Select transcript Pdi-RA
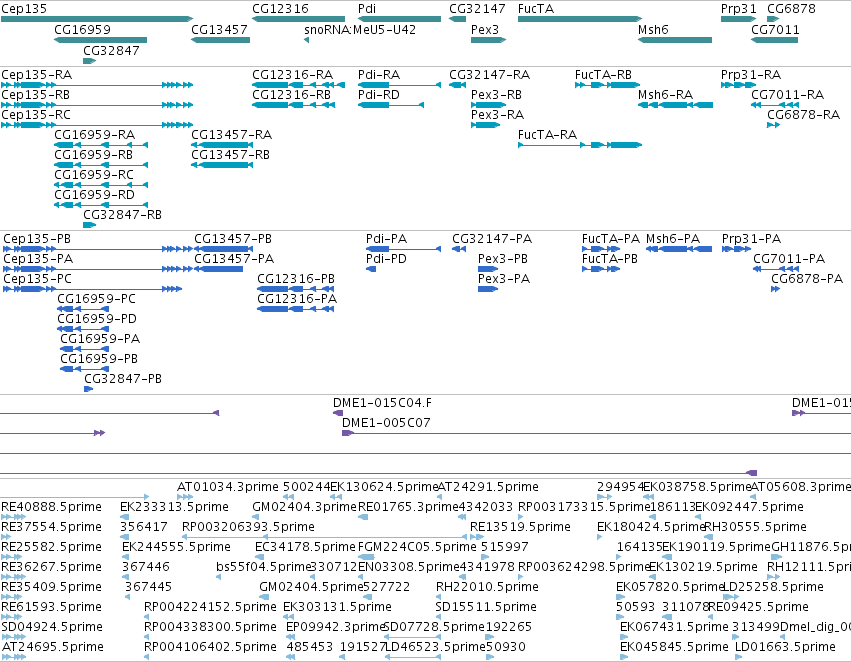Viewport: 851px width, 662px height. pos(379,75)
